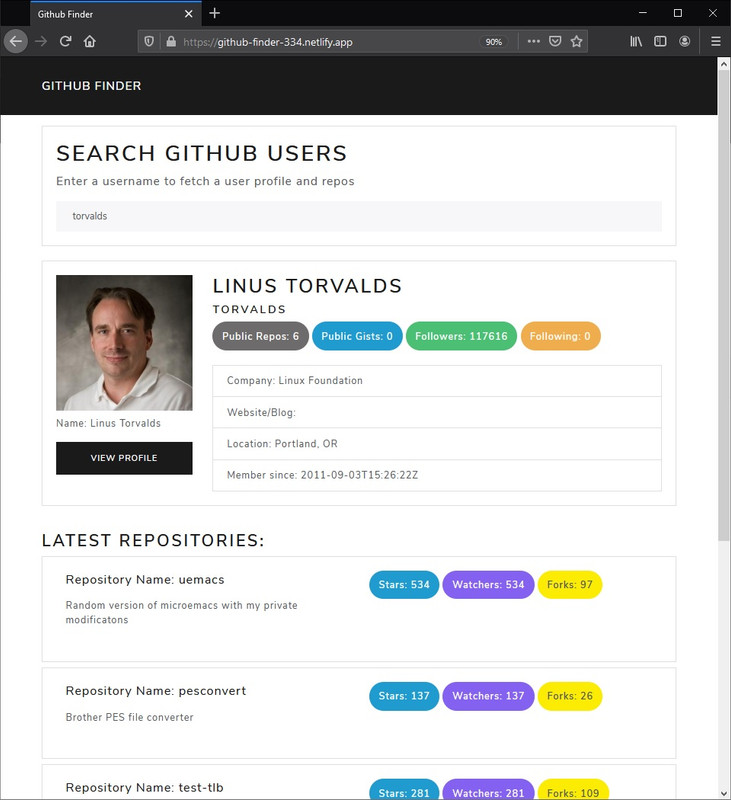View site security via the padlock icon
This screenshot has height=800, width=731.
click(171, 41)
